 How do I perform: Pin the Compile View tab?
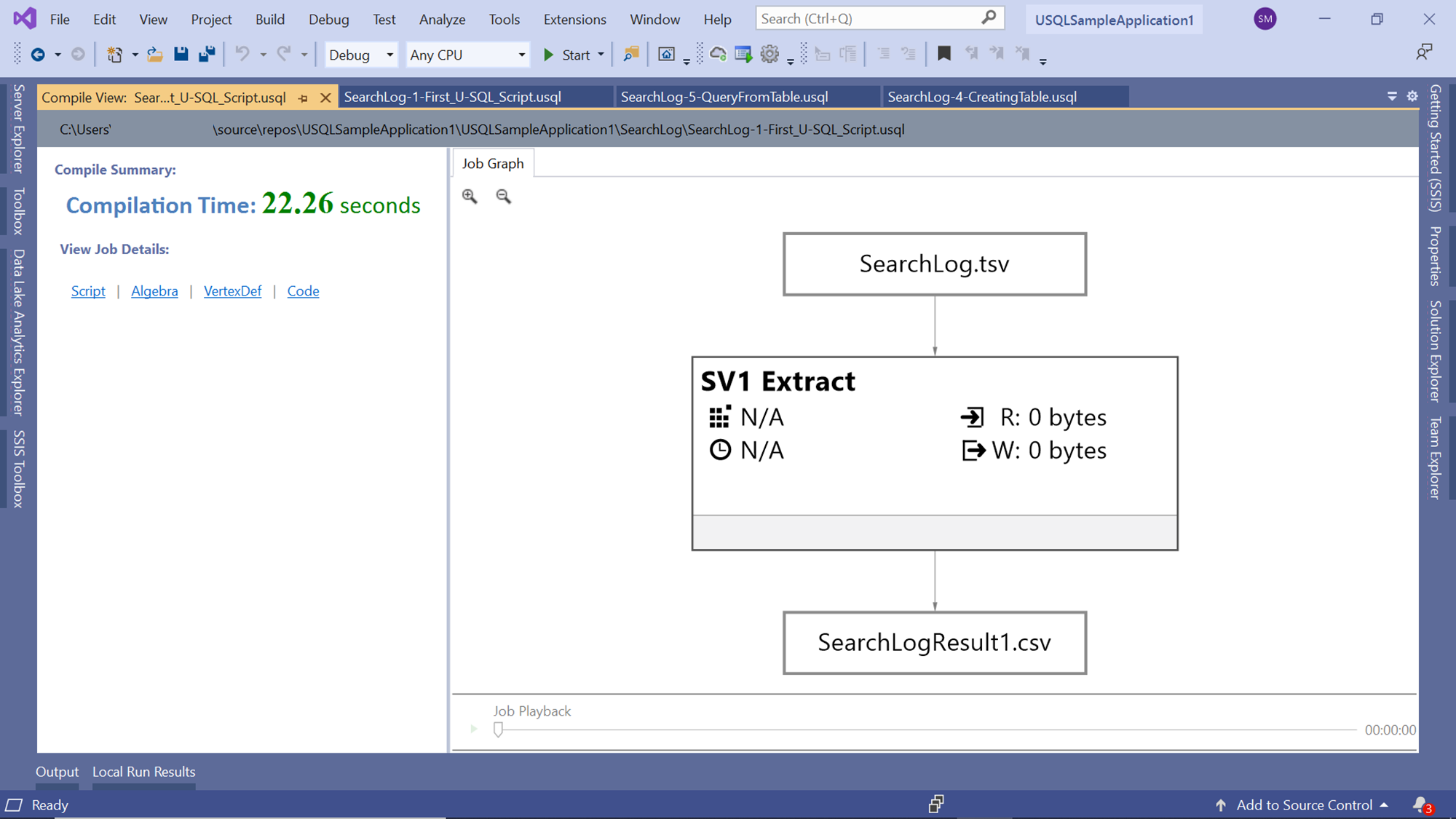(304, 98)
